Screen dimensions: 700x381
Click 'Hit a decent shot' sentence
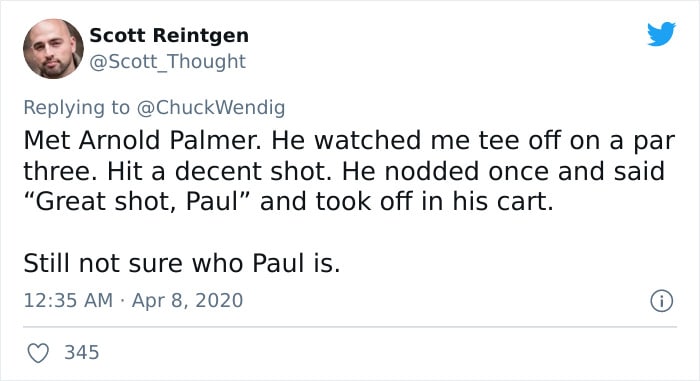[x=220, y=171]
